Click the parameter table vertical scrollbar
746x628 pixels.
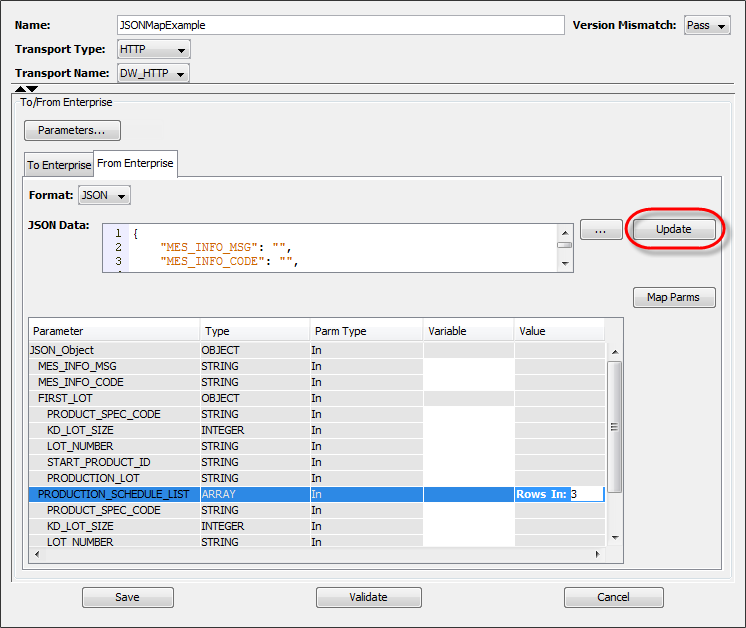click(615, 425)
